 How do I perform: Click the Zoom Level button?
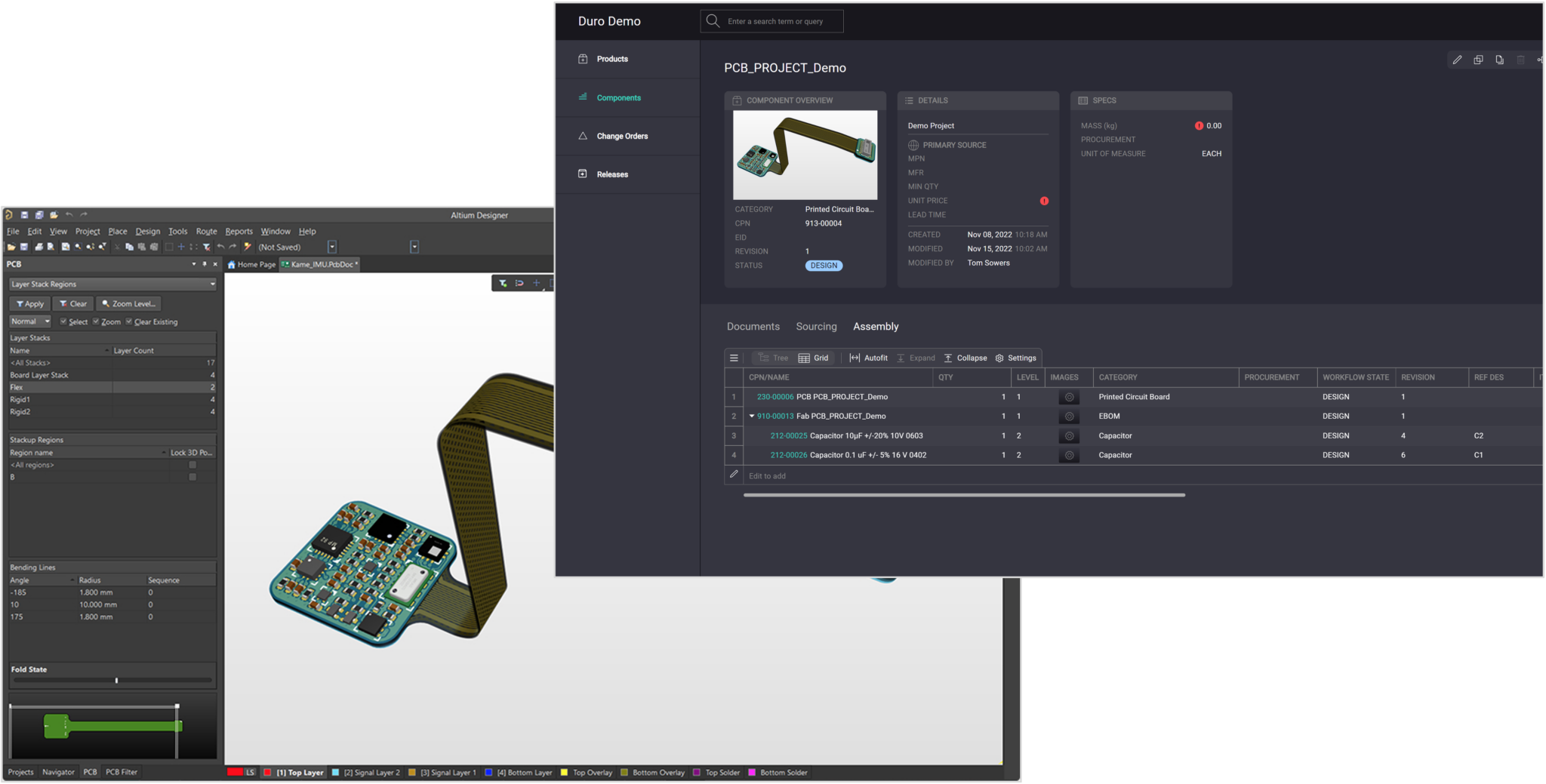coord(128,303)
